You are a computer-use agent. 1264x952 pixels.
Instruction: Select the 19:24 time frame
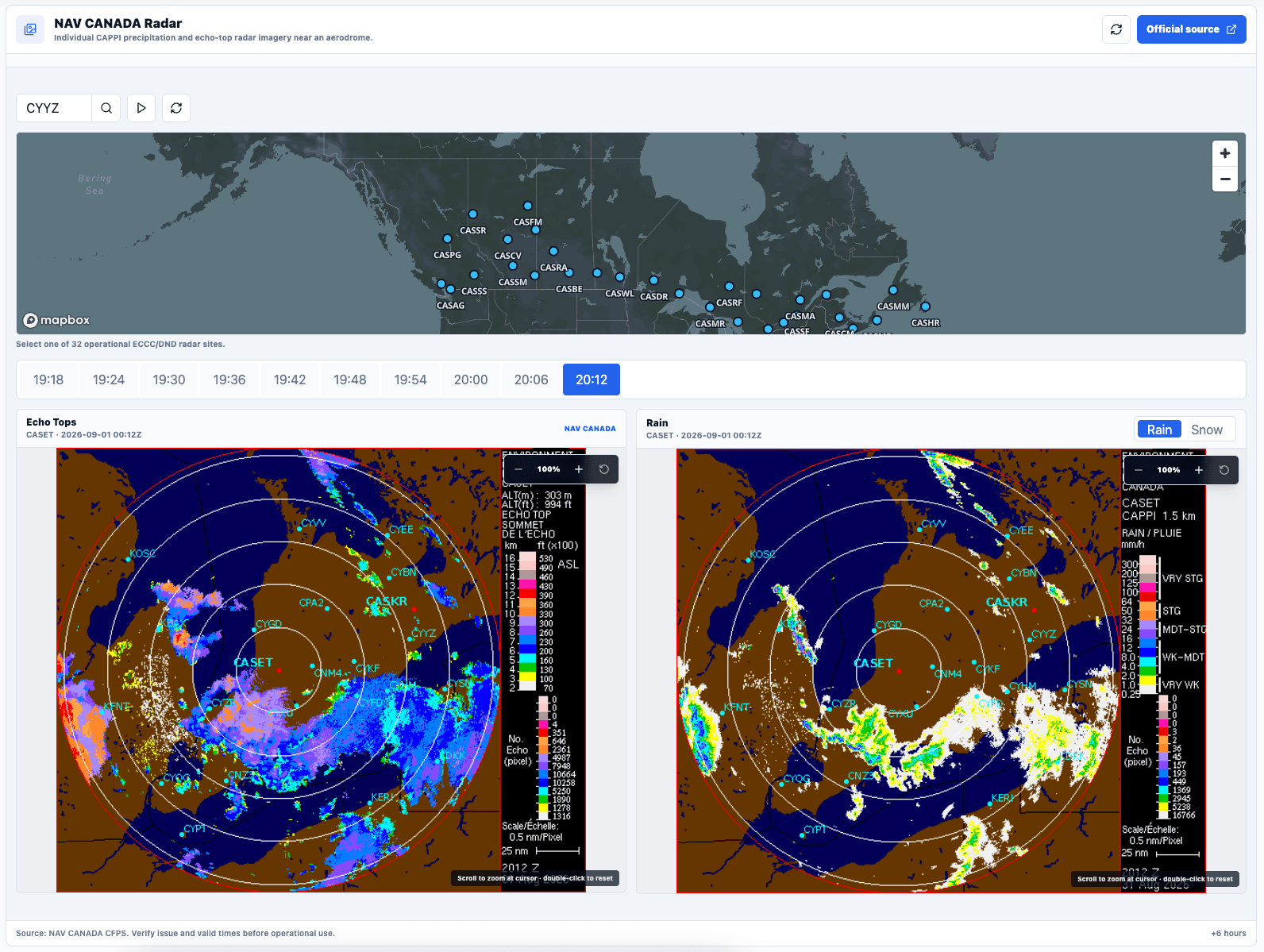109,380
